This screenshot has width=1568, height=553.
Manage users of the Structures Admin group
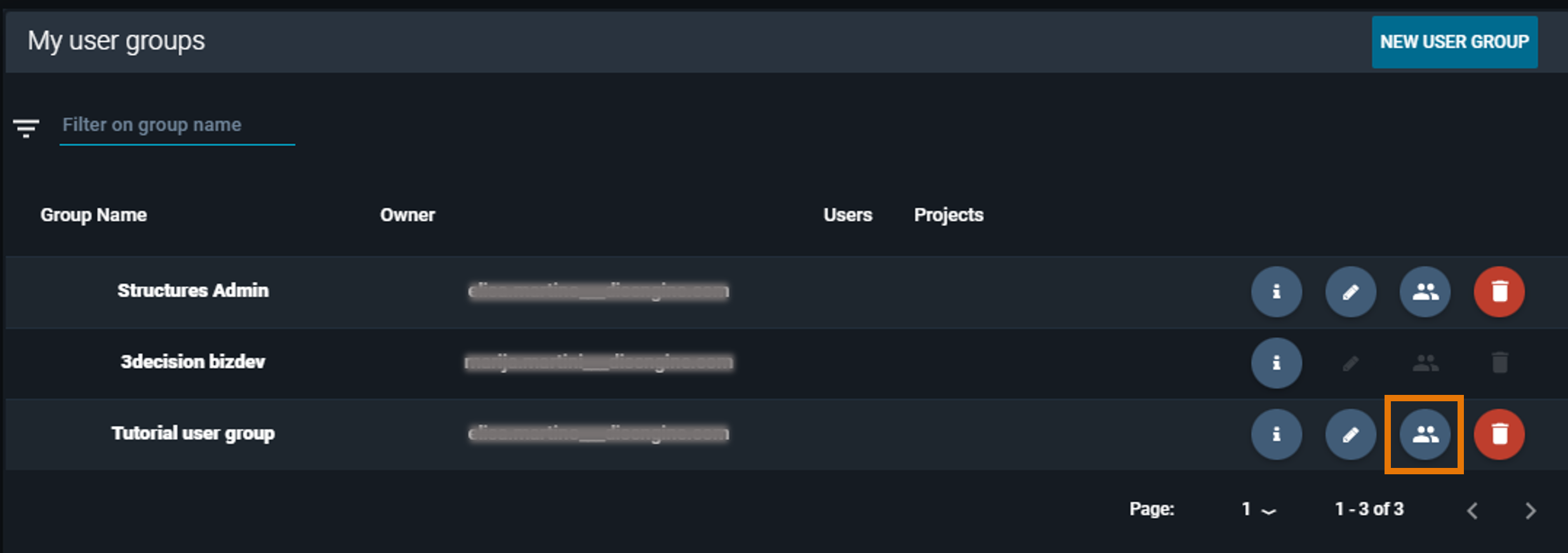(x=1425, y=292)
